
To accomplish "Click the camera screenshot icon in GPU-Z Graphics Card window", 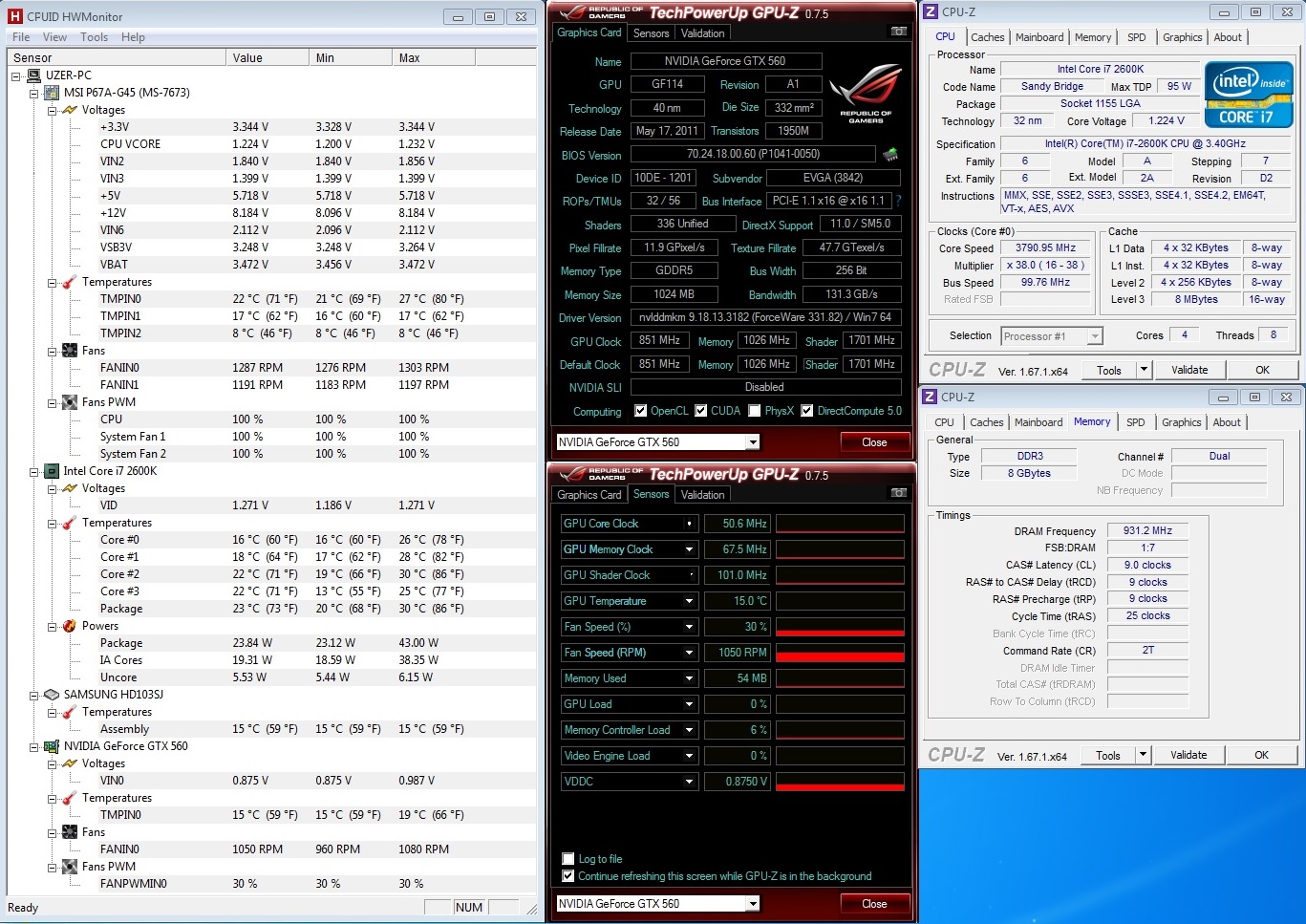I will [x=898, y=32].
